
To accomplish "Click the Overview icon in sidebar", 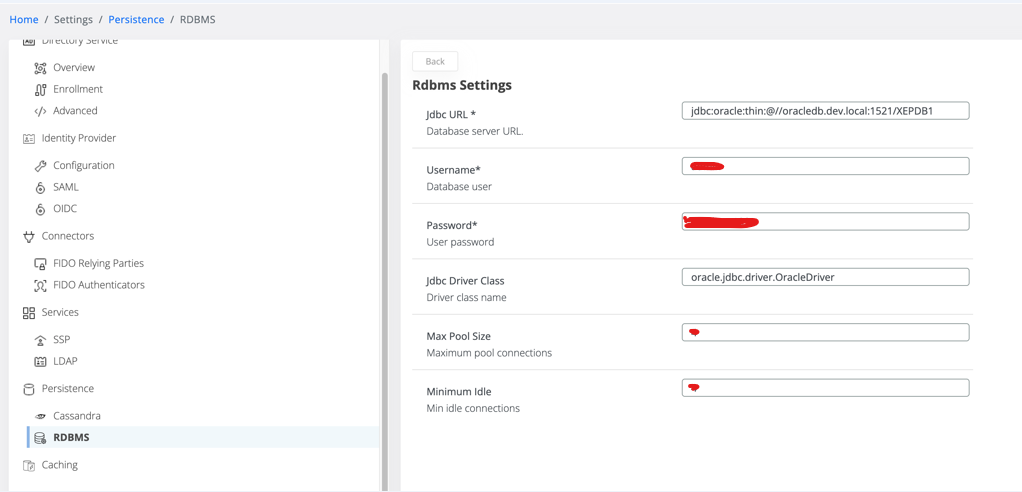I will 40,68.
